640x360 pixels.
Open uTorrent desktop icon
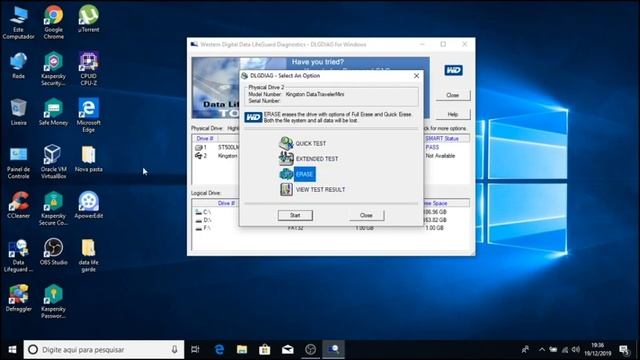coord(89,19)
